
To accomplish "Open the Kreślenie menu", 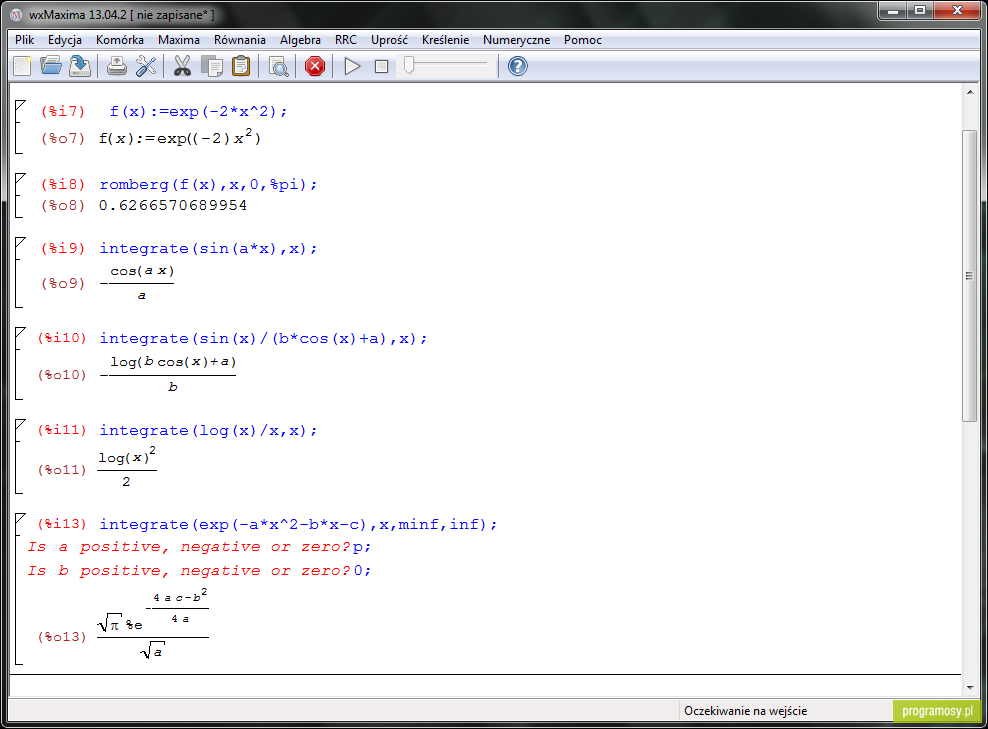I will click(x=445, y=40).
